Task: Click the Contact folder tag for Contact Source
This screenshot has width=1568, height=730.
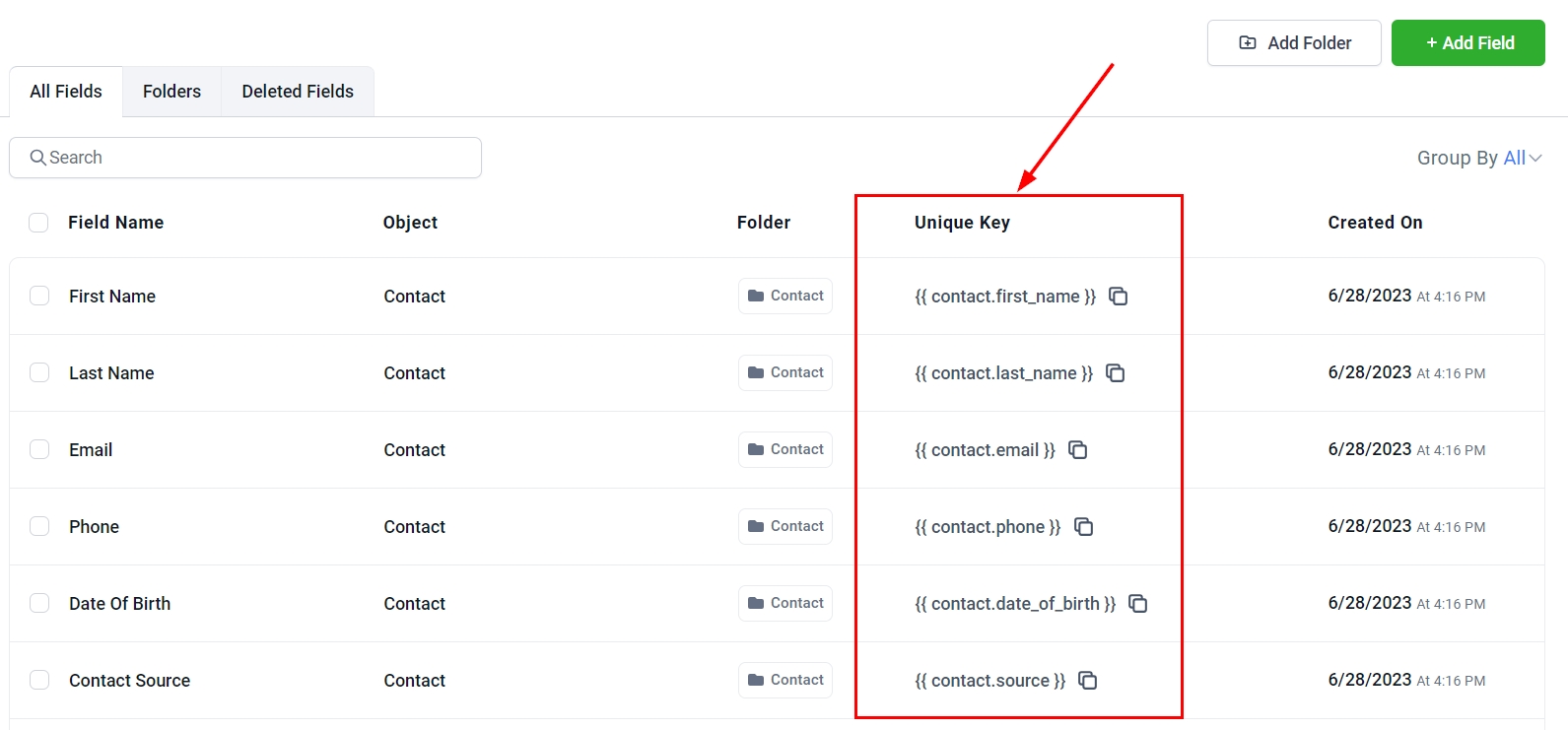Action: coord(785,681)
